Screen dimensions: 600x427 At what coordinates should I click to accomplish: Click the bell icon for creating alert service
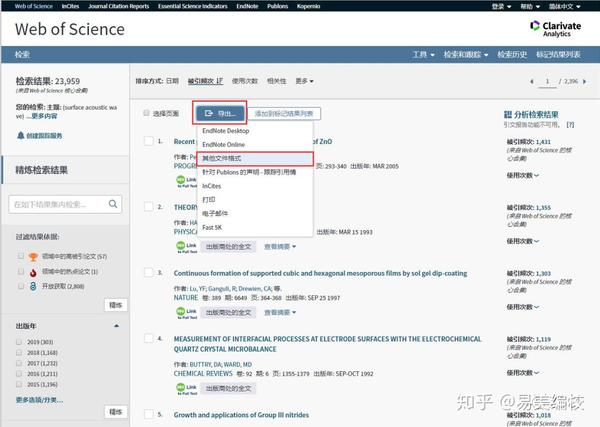[x=21, y=135]
